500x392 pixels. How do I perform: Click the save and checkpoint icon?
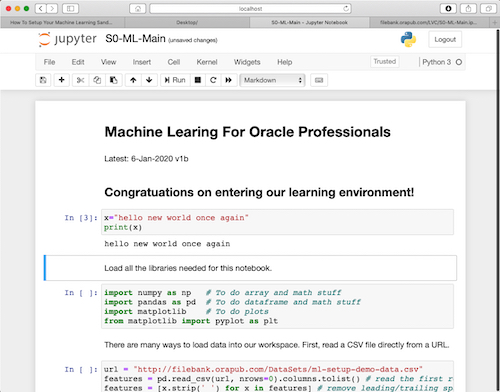(43, 80)
